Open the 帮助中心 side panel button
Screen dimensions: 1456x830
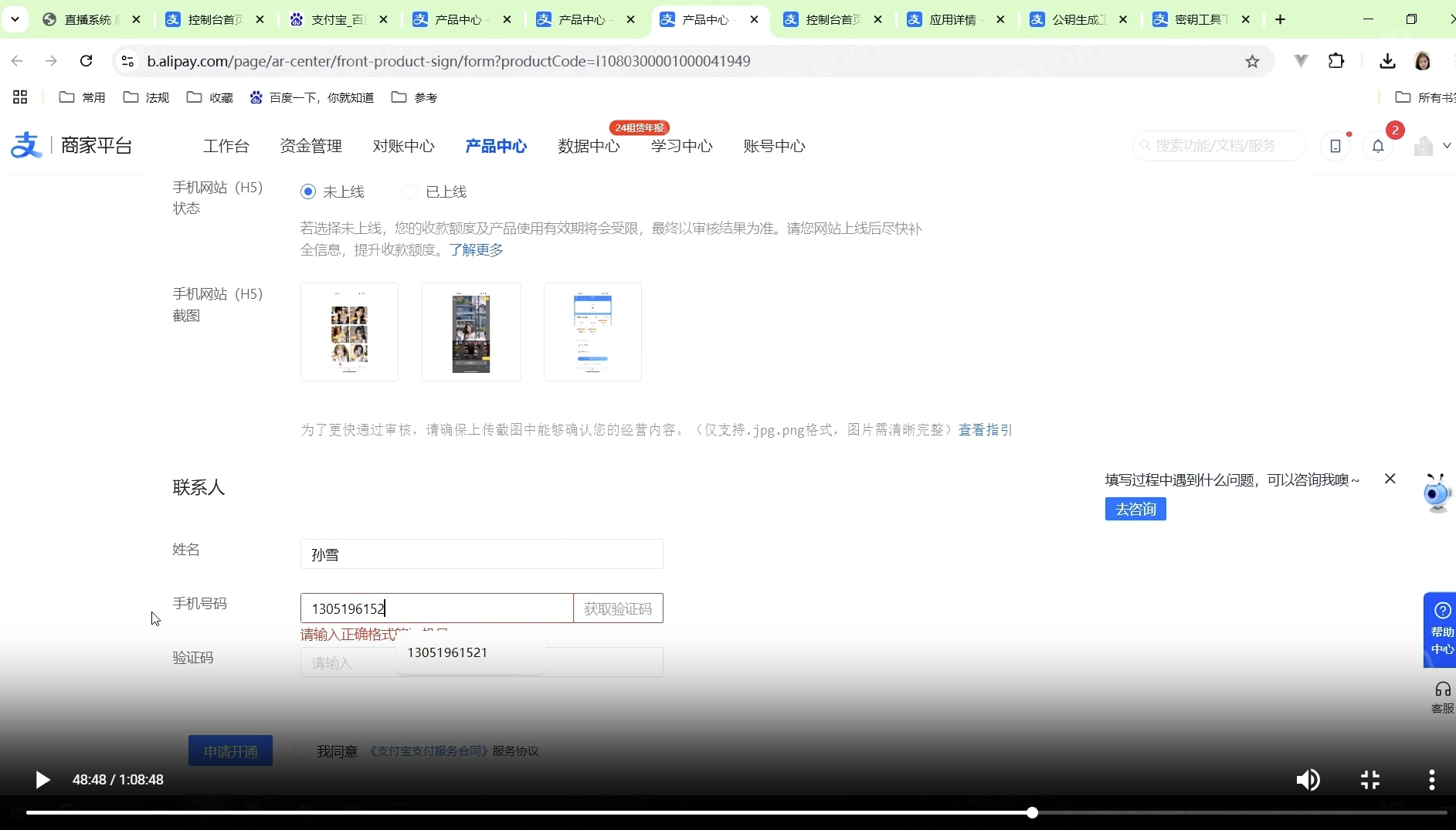[x=1441, y=630]
